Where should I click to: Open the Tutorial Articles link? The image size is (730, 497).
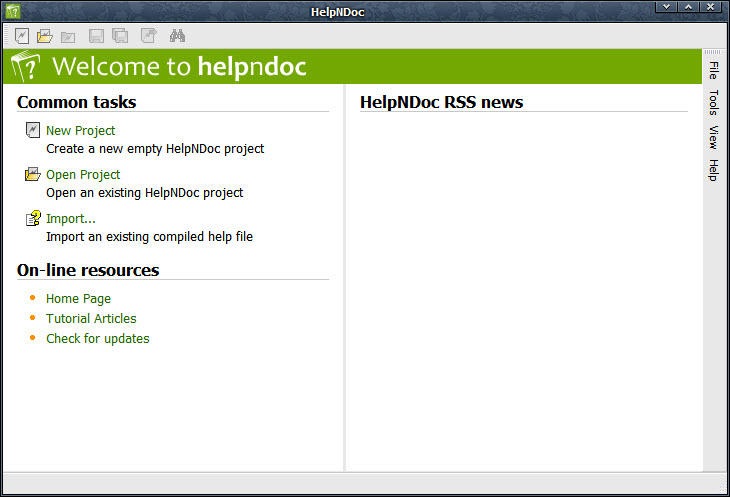[91, 318]
